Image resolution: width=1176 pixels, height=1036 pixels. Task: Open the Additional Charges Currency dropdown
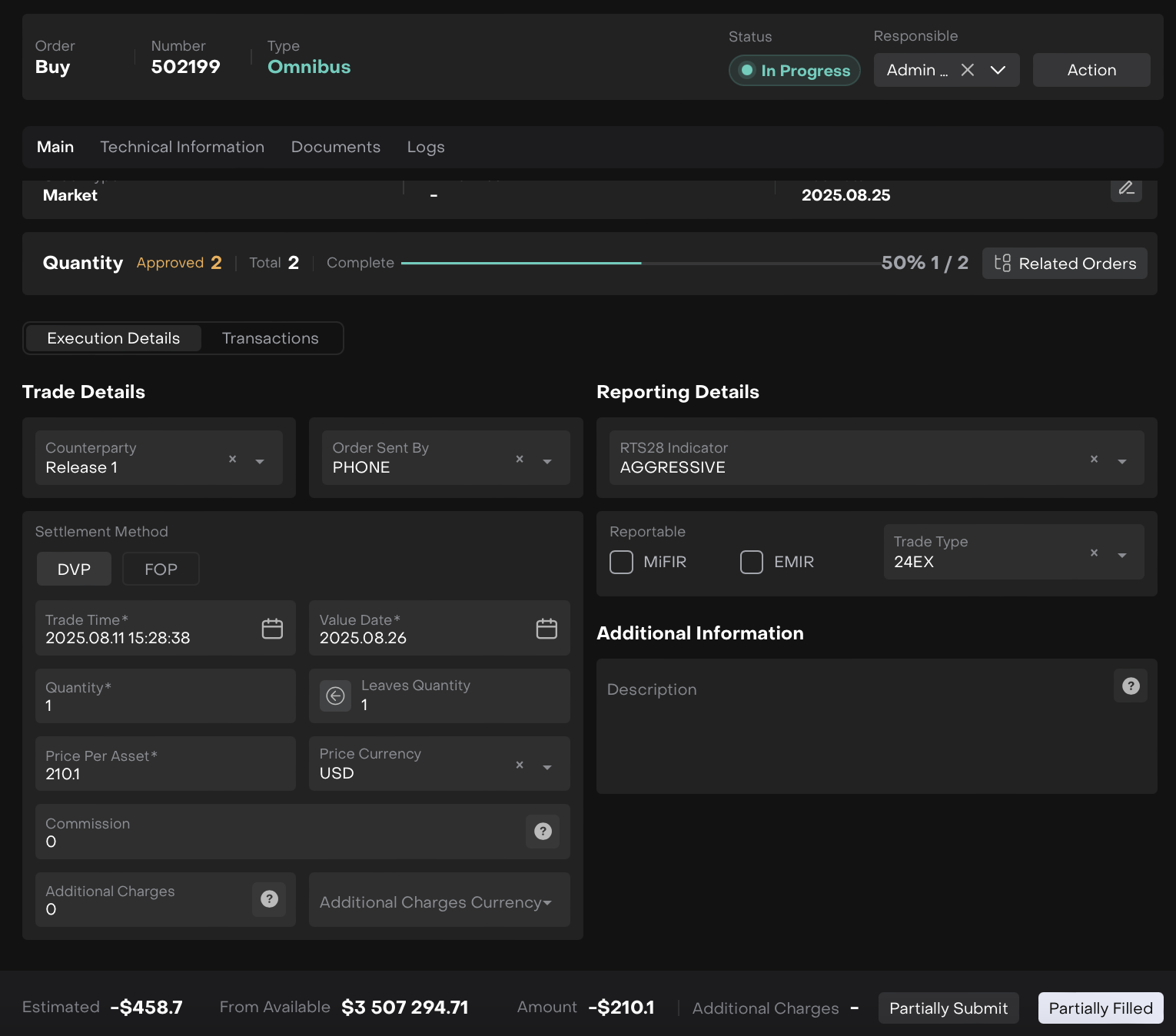[x=547, y=903]
